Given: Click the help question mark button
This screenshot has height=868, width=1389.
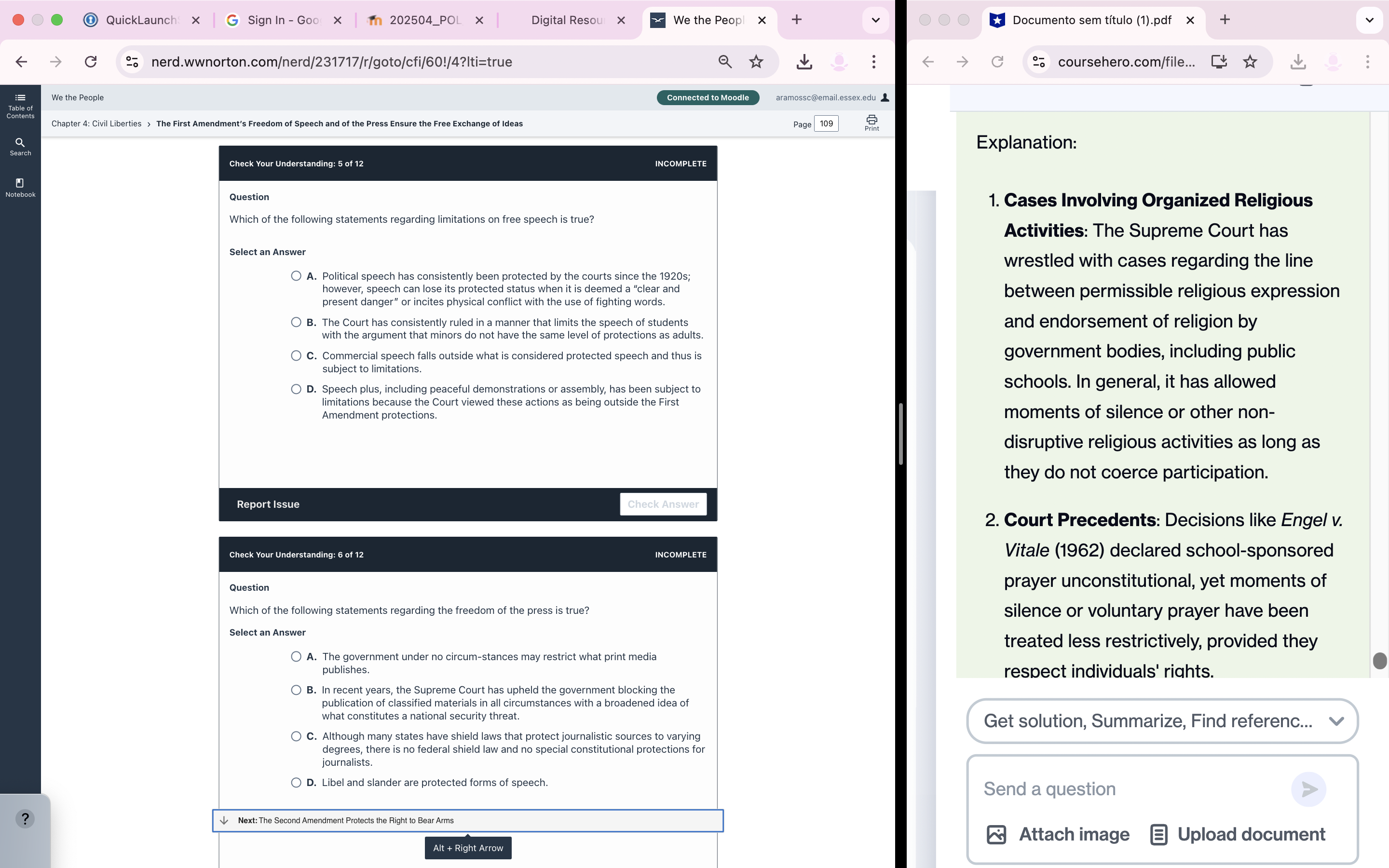Looking at the screenshot, I should pyautogui.click(x=25, y=819).
